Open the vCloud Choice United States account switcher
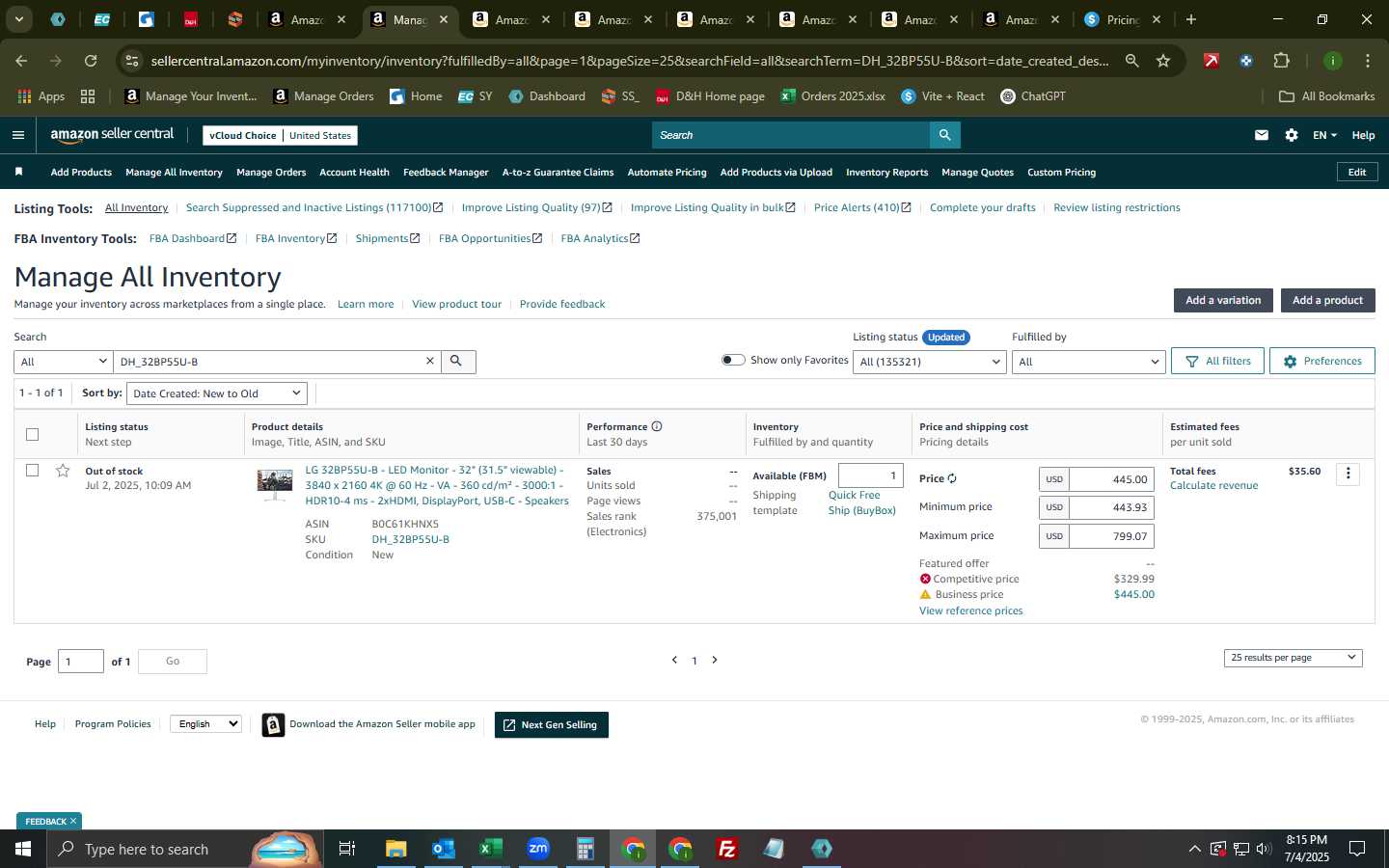The height and width of the screenshot is (868, 1389). coord(280,135)
